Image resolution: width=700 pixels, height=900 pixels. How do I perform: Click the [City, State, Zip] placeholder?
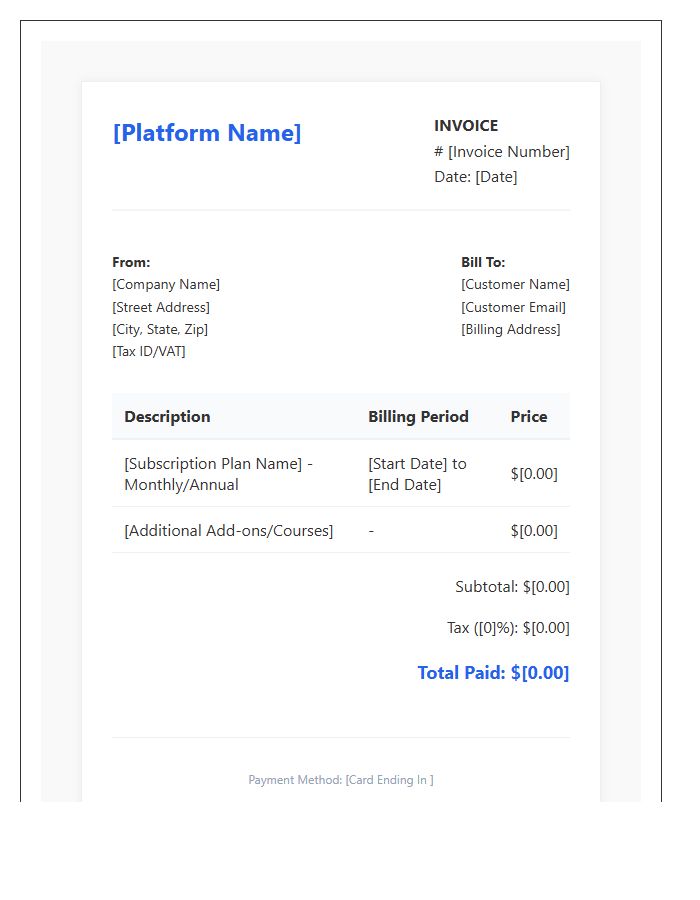160,329
